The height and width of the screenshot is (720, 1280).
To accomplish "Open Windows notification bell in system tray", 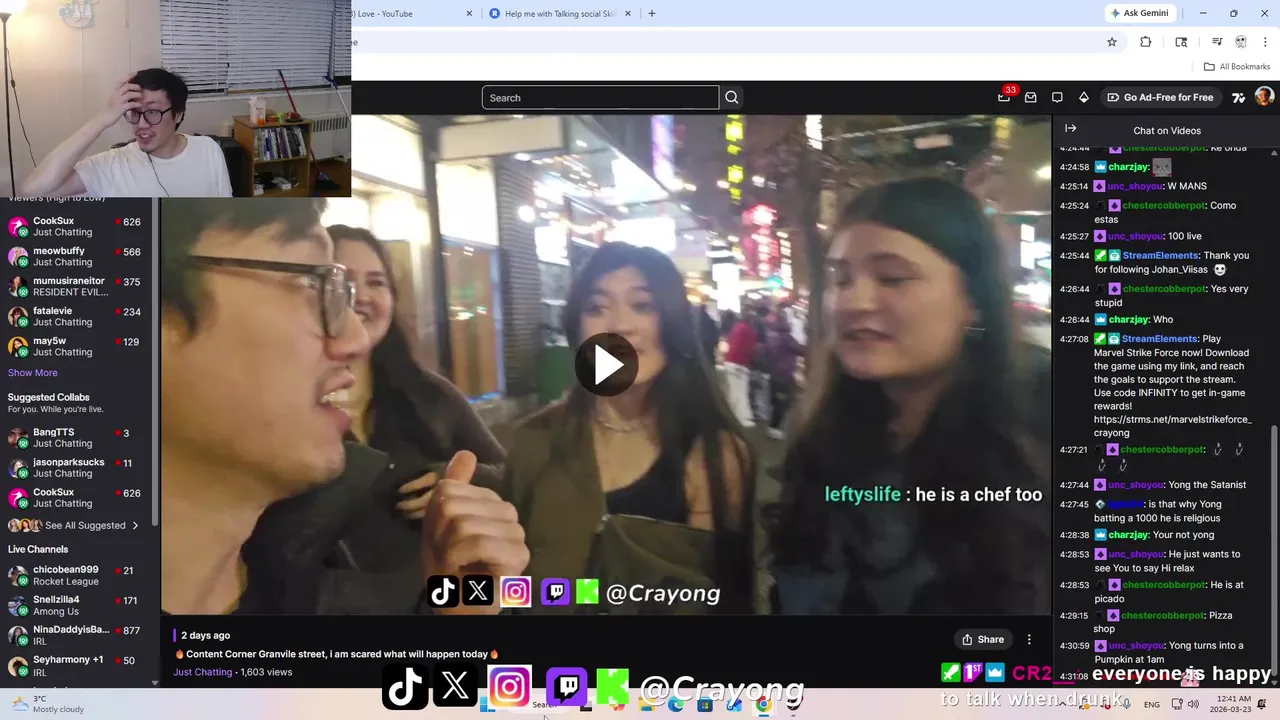I will (1262, 704).
